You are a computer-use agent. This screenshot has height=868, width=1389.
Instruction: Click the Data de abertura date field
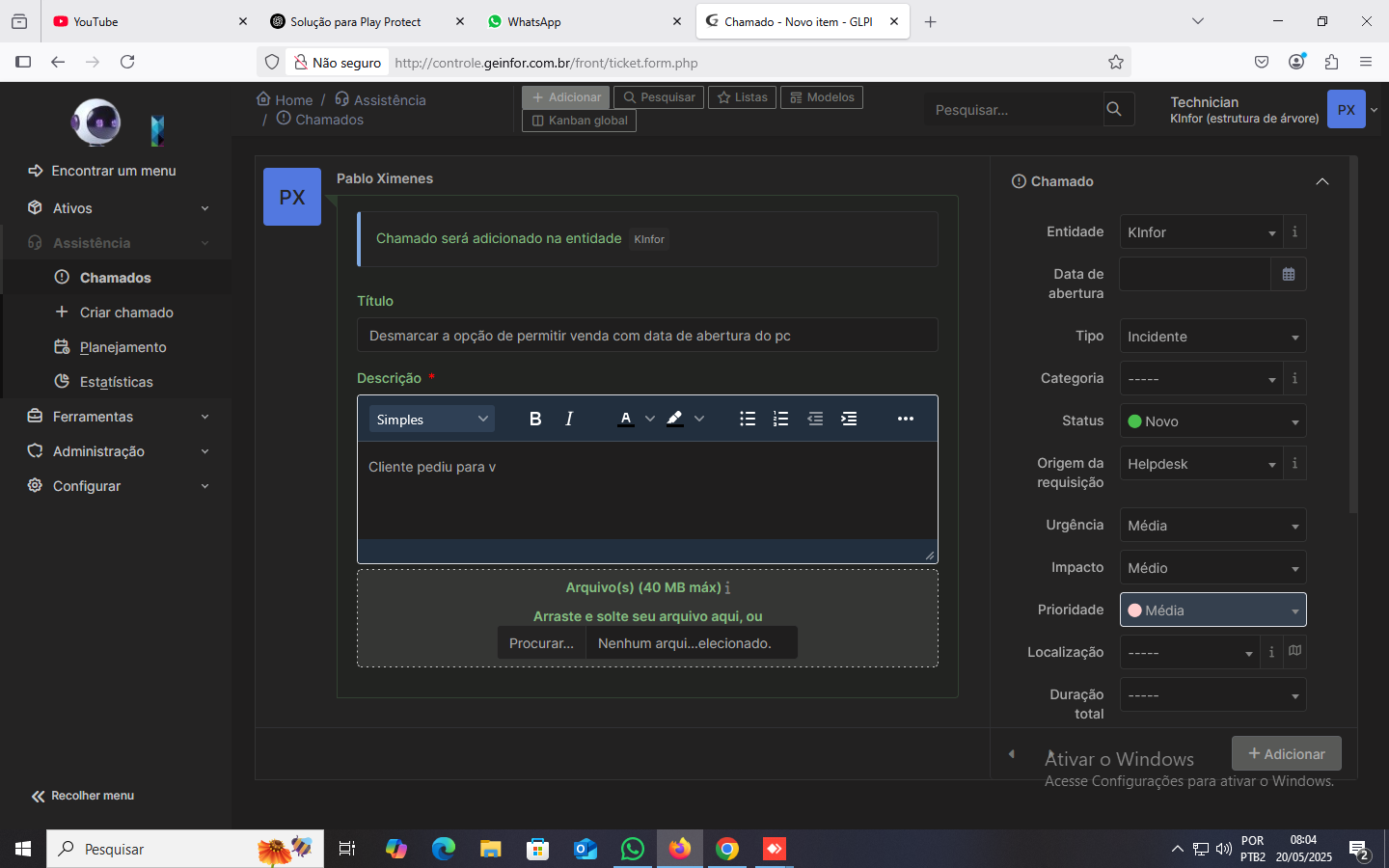[x=1195, y=275]
